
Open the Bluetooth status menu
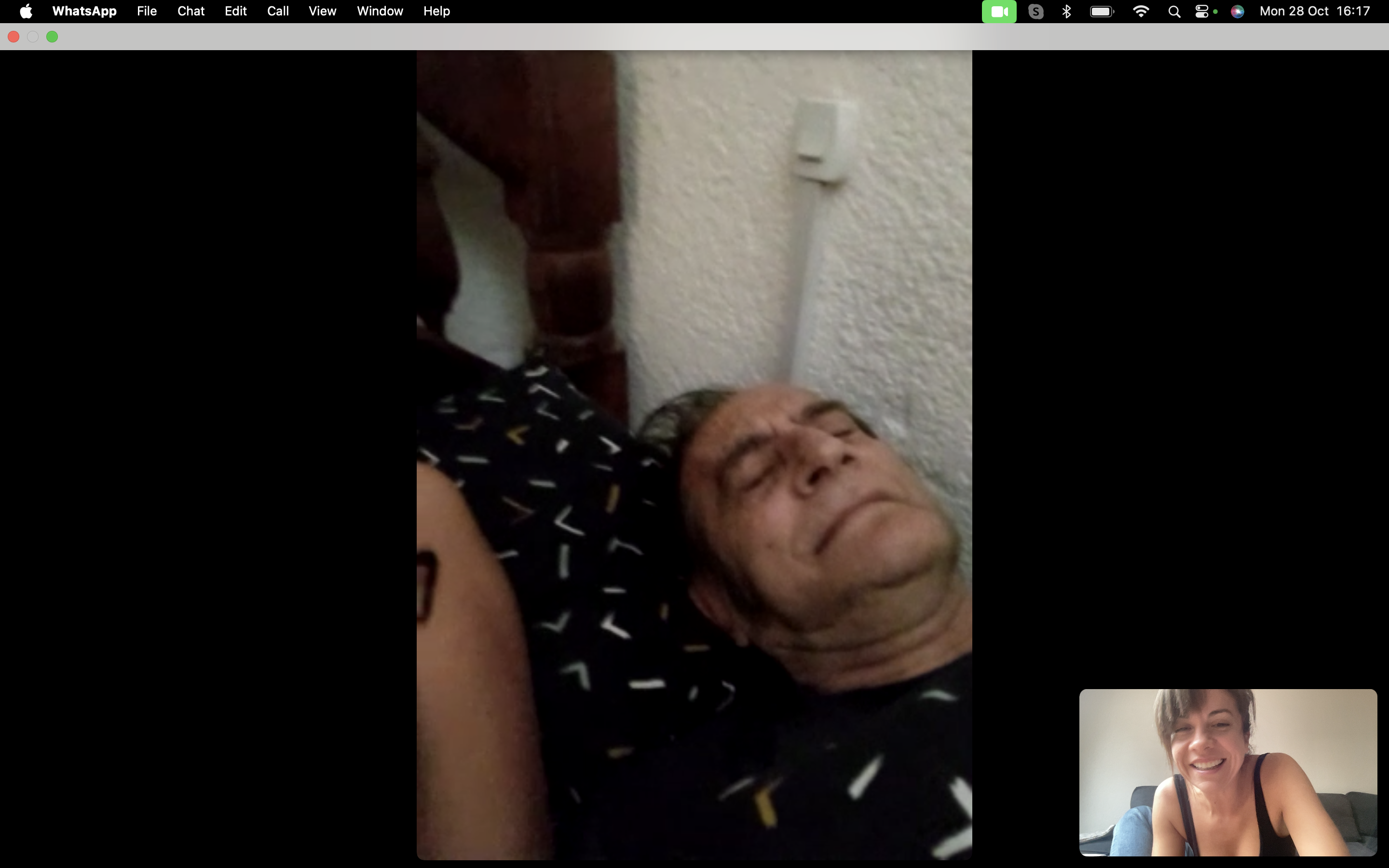[x=1066, y=12]
